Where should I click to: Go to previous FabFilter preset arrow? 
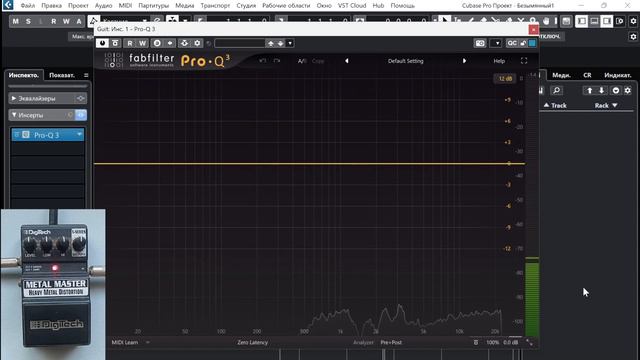click(347, 61)
